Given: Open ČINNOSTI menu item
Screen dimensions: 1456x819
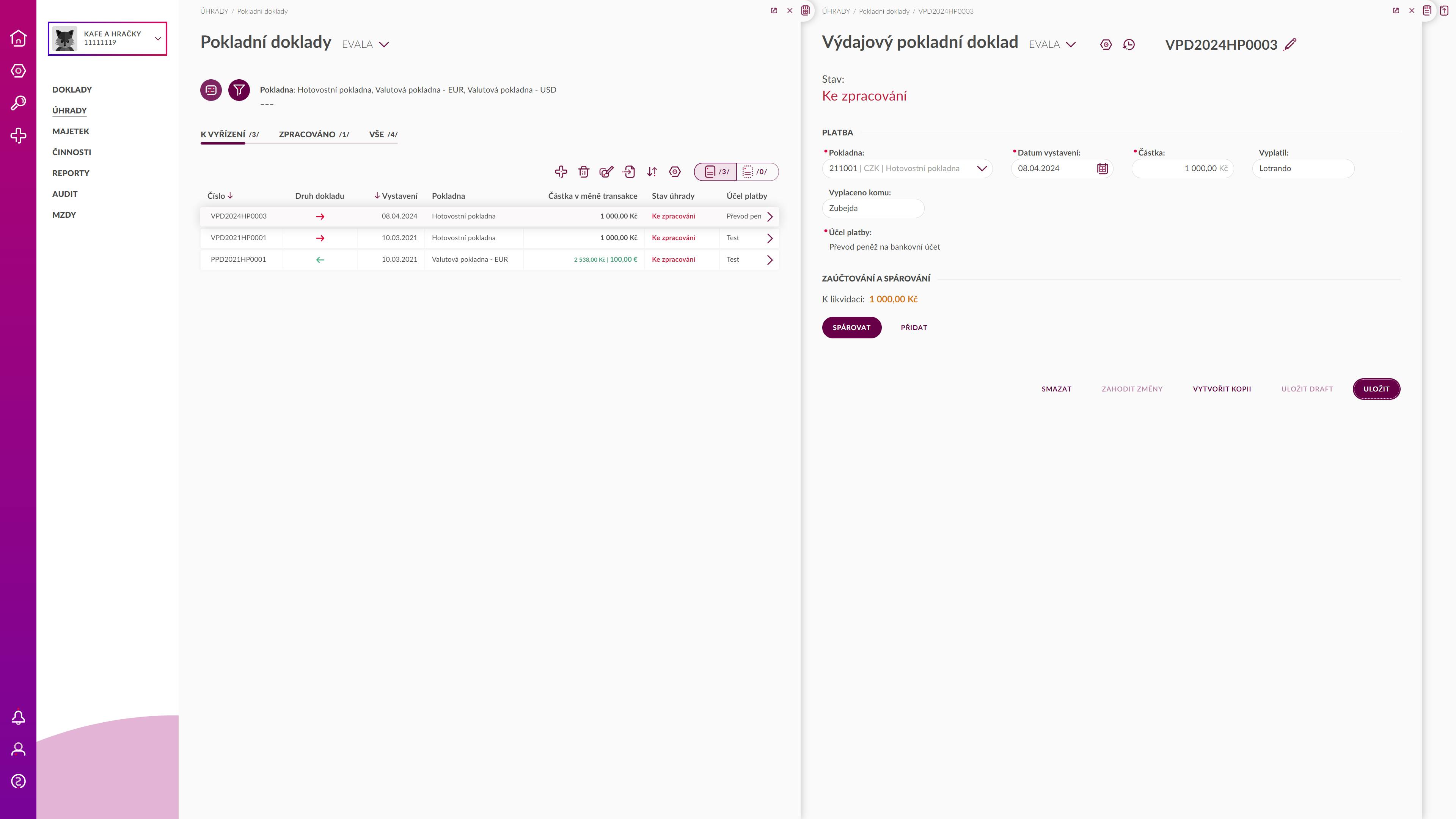Looking at the screenshot, I should (x=72, y=152).
